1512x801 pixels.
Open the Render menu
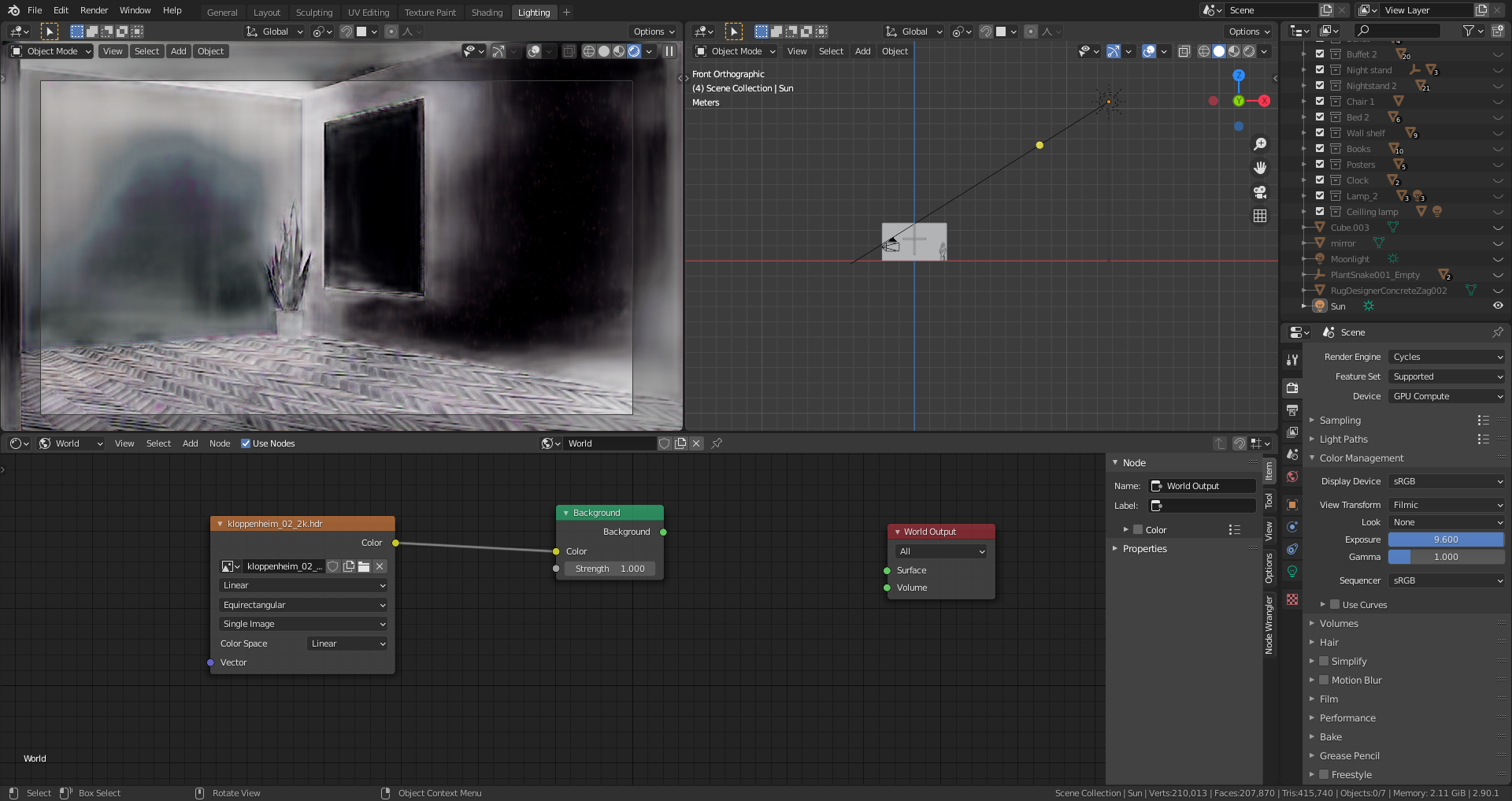point(94,10)
